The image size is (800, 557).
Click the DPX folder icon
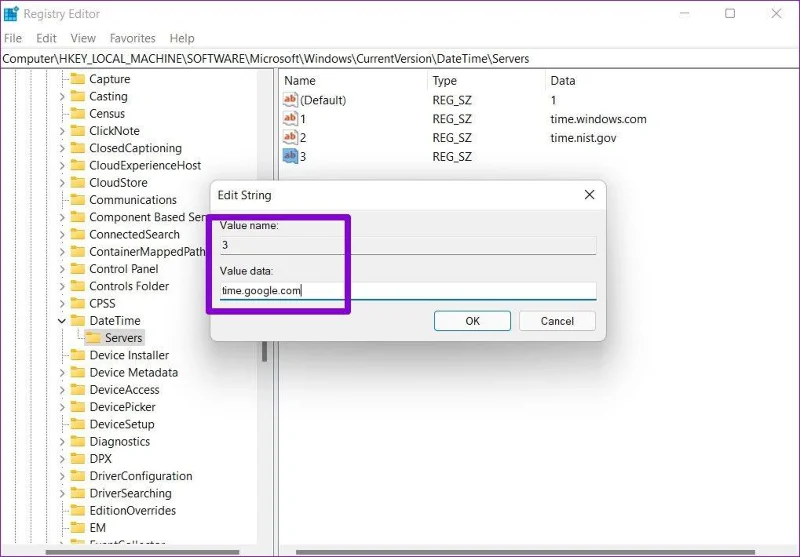(78, 459)
